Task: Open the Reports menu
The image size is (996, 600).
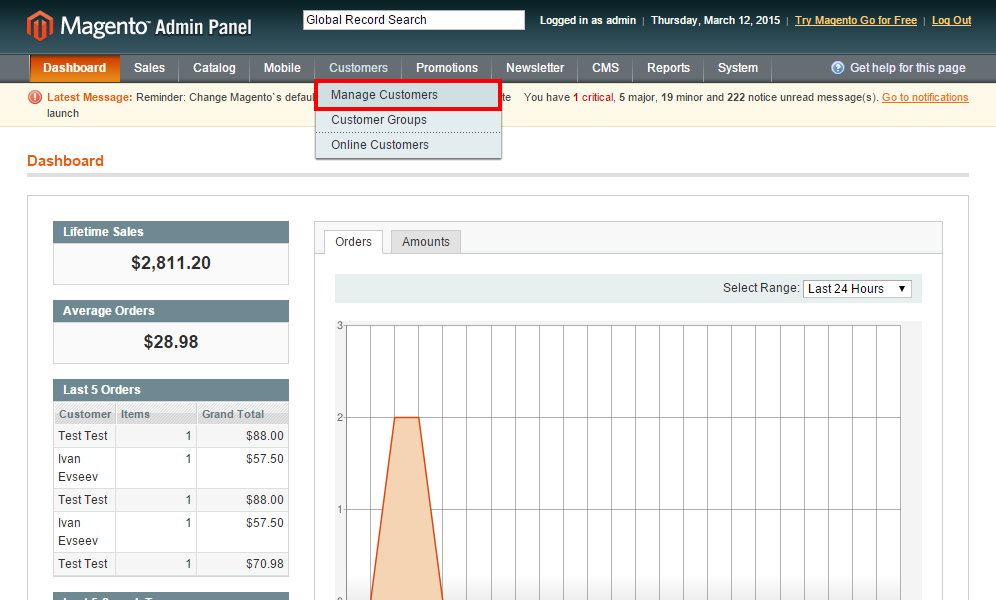Action: pos(668,68)
